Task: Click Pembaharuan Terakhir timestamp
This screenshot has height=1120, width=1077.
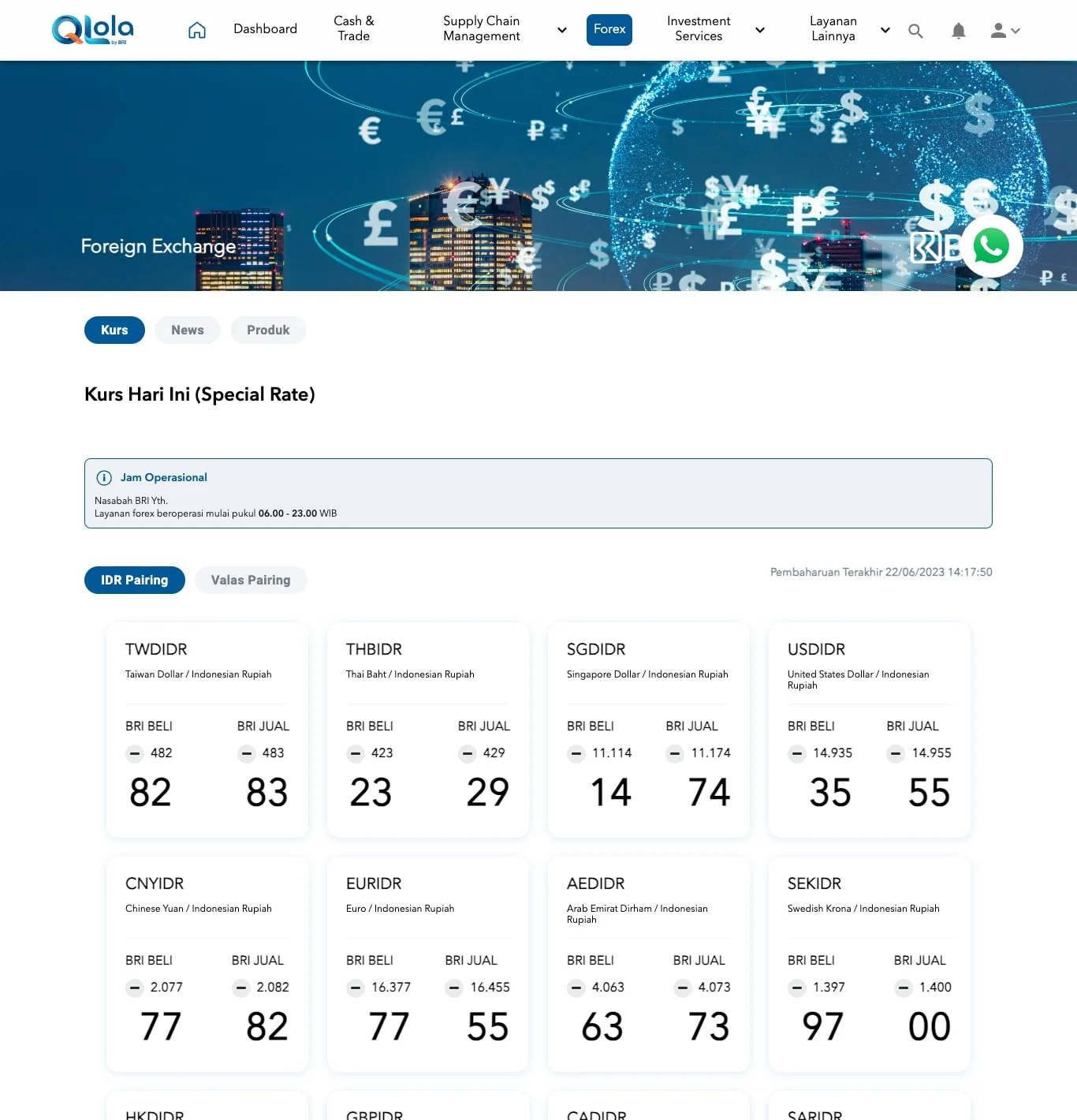Action: (x=881, y=572)
